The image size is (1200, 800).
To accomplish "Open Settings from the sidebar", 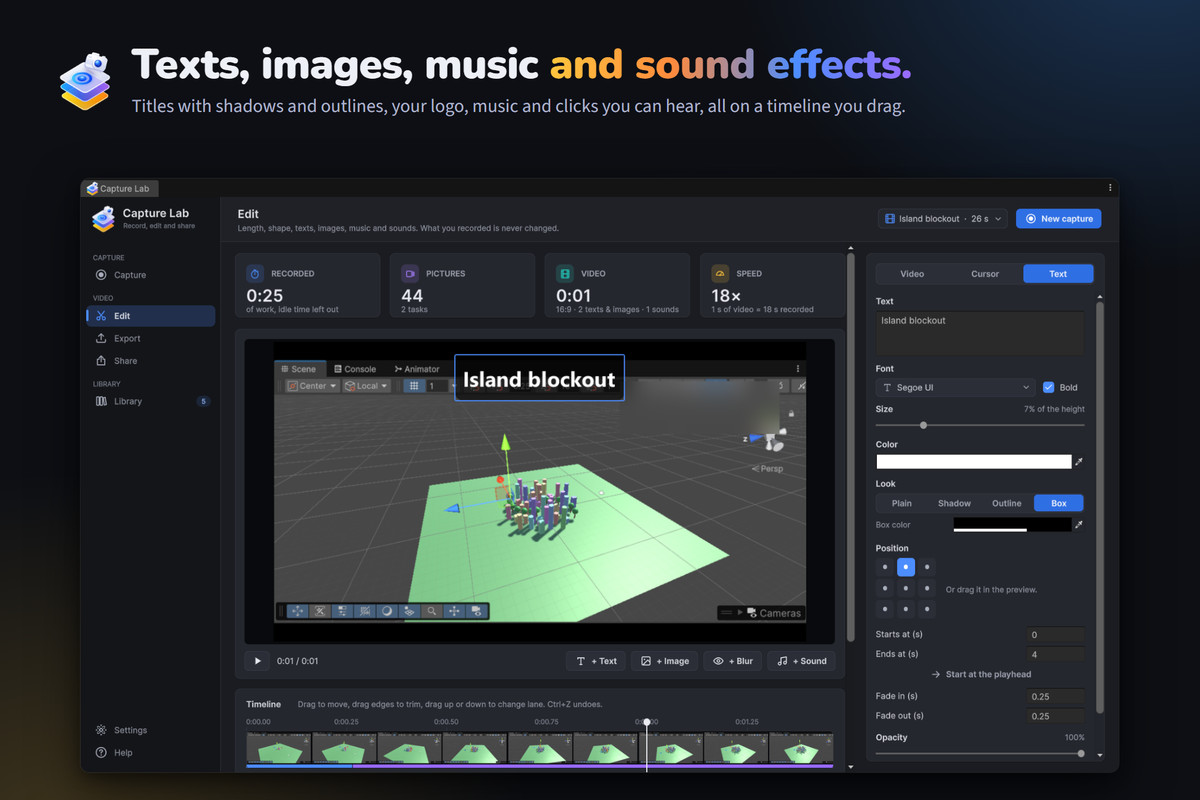I will pyautogui.click(x=150, y=730).
